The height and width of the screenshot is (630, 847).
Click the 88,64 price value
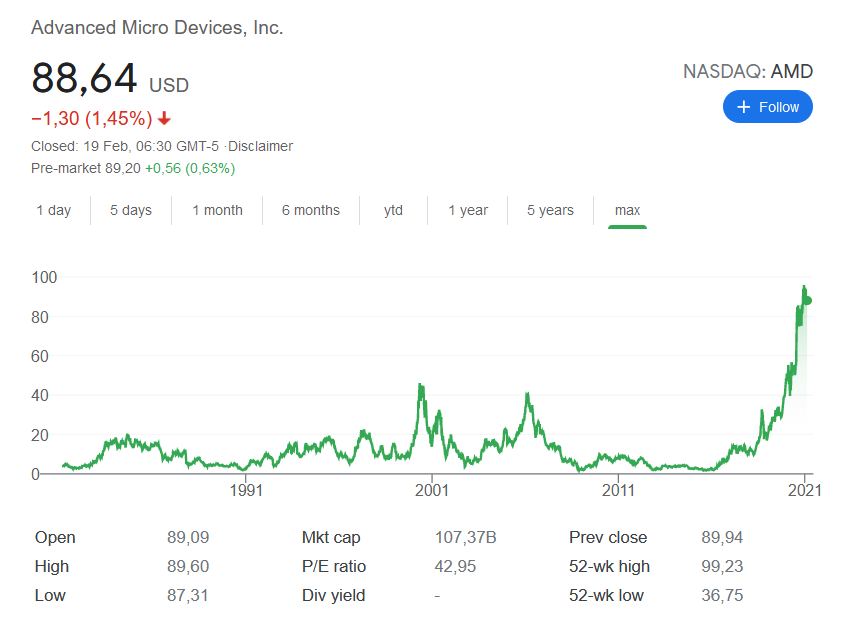[x=84, y=78]
